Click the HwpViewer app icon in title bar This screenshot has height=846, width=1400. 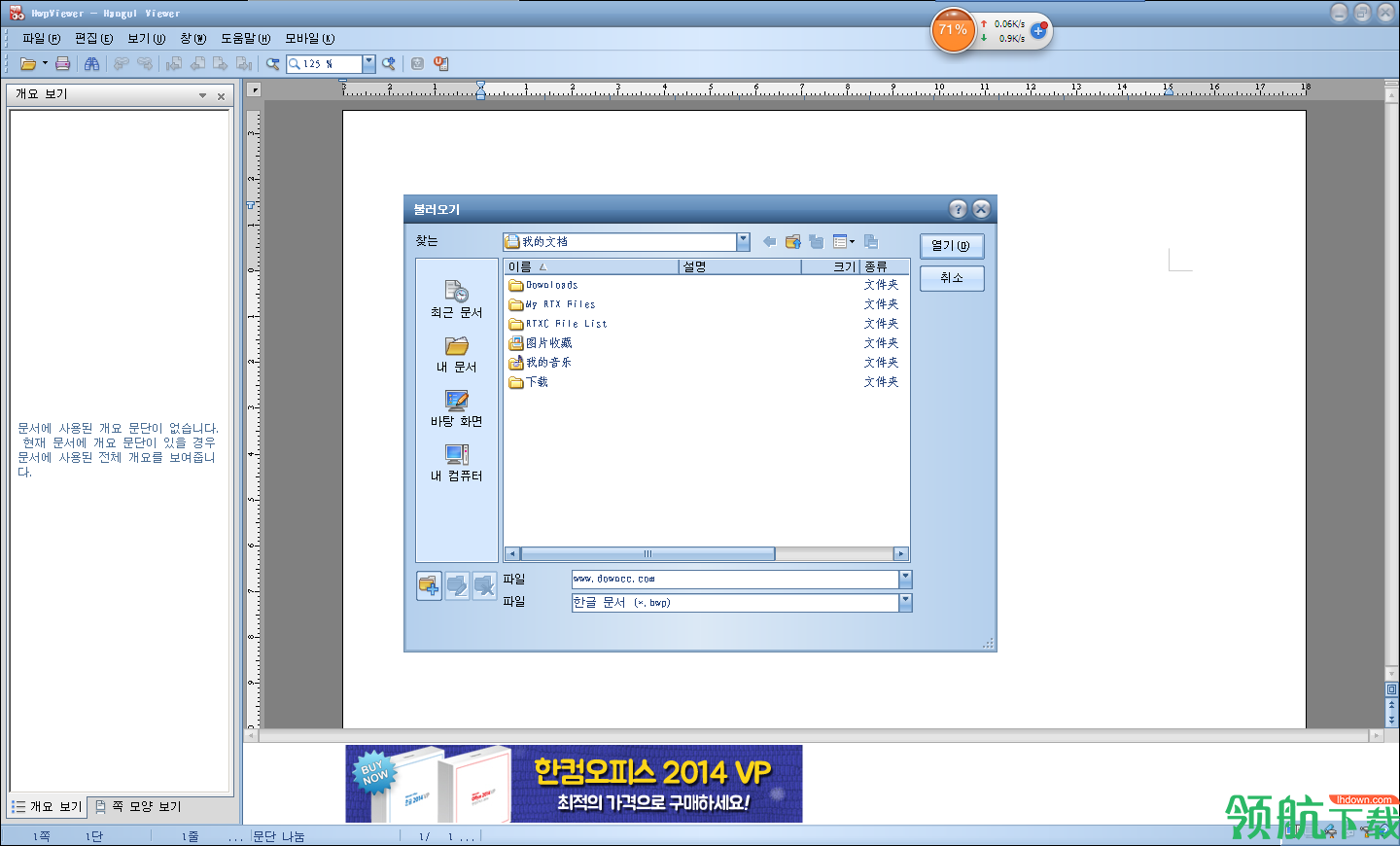pos(17,13)
